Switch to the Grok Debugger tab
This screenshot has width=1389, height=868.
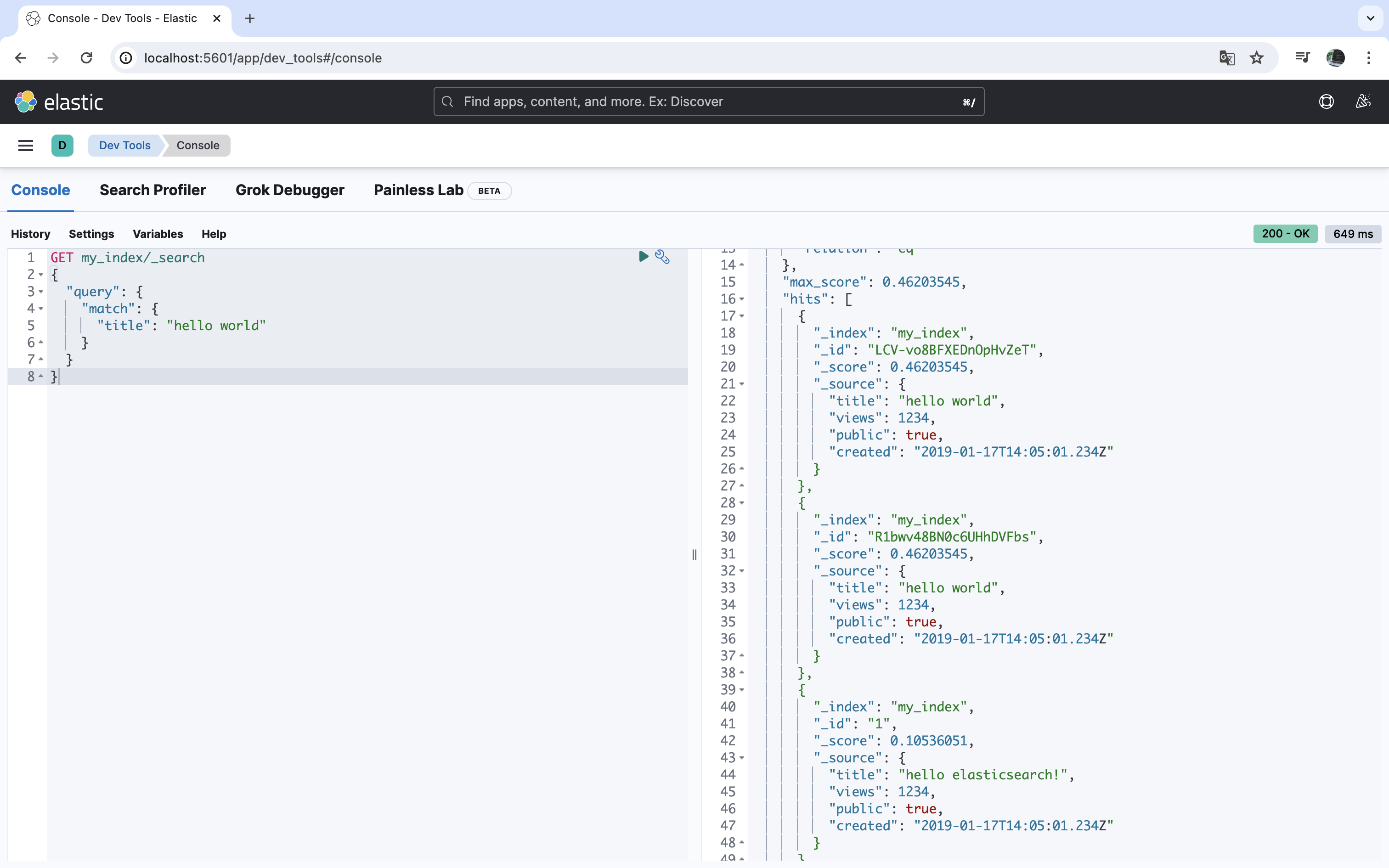(x=289, y=190)
